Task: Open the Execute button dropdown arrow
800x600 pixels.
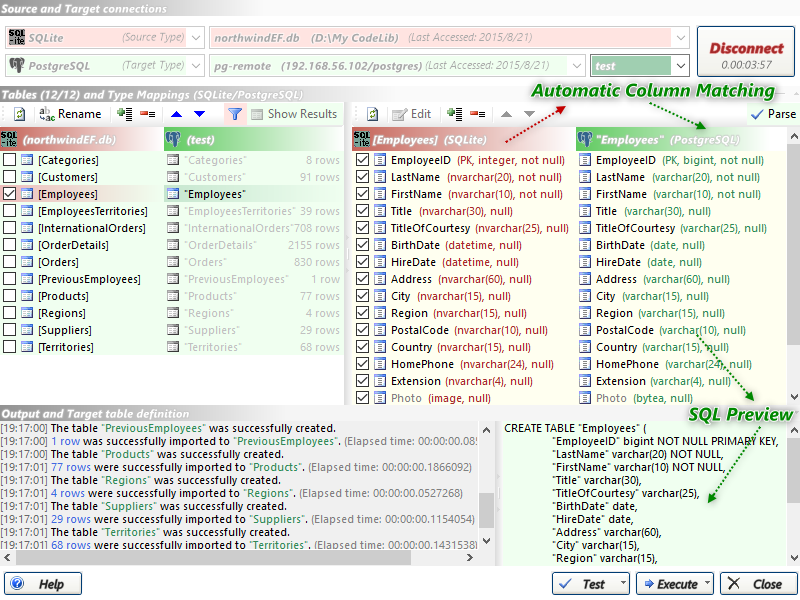Action: tap(707, 584)
